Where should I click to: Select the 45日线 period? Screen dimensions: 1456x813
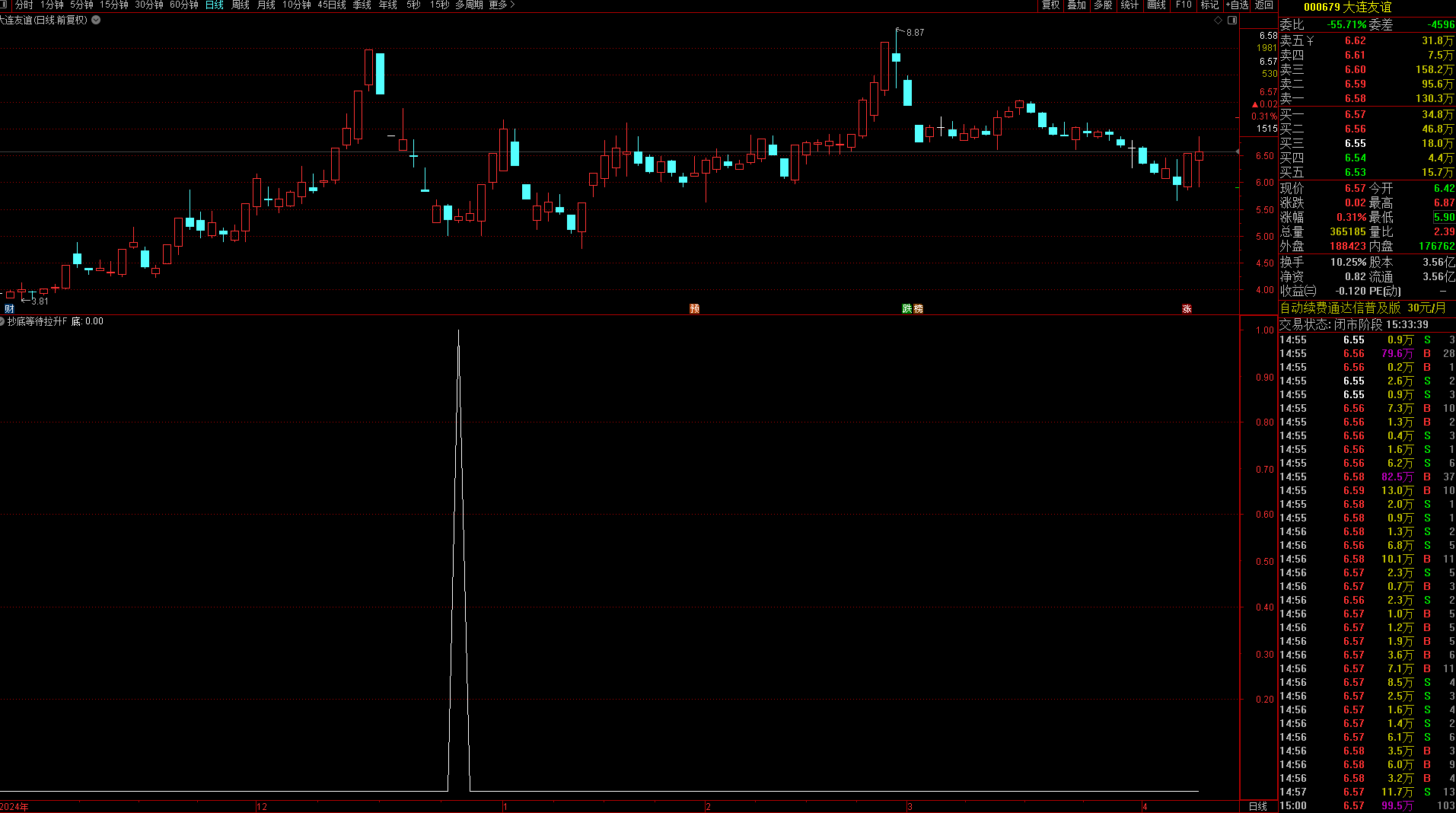click(x=332, y=5)
